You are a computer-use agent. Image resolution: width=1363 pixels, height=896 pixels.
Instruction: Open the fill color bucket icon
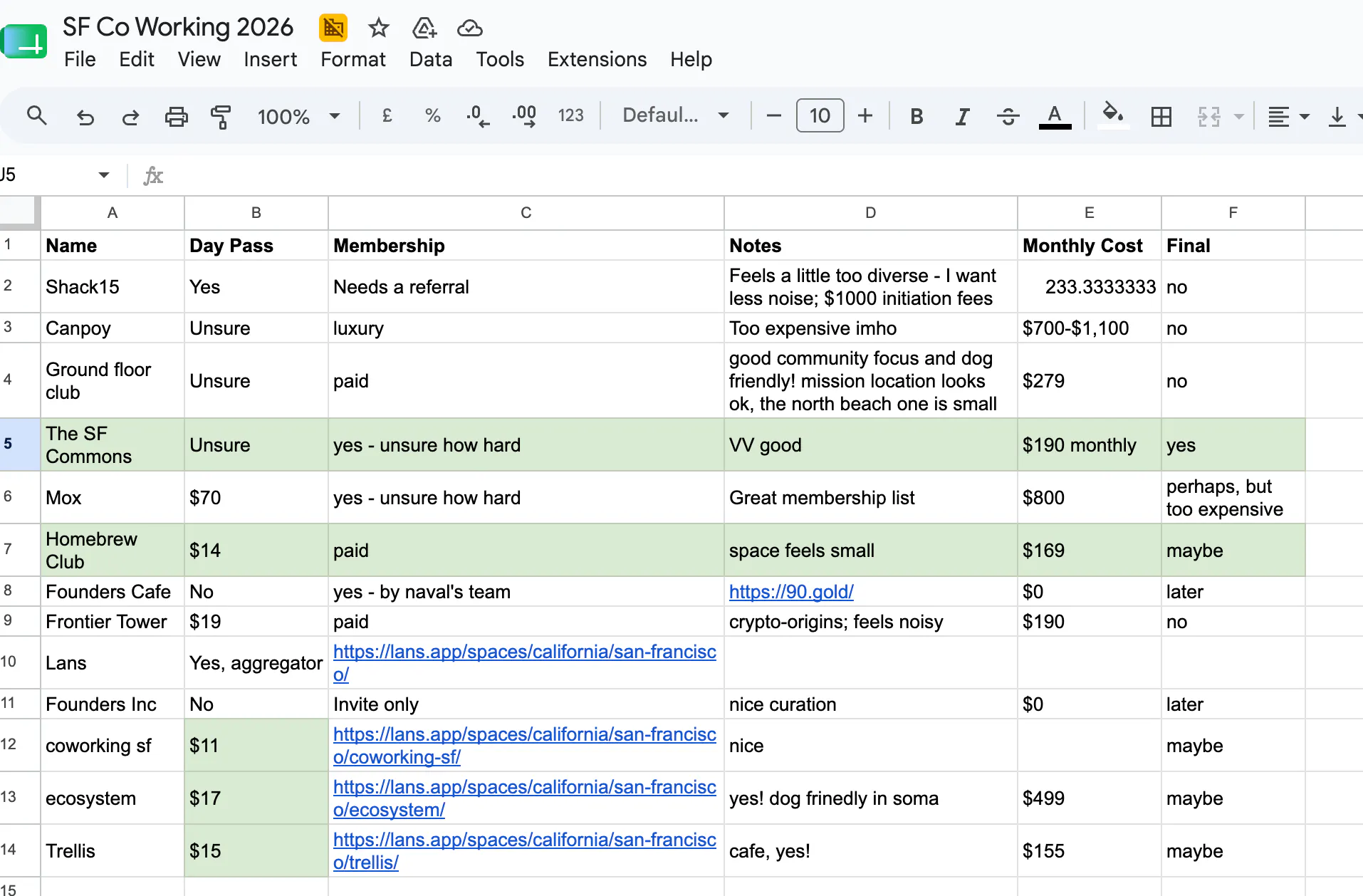click(x=1112, y=115)
